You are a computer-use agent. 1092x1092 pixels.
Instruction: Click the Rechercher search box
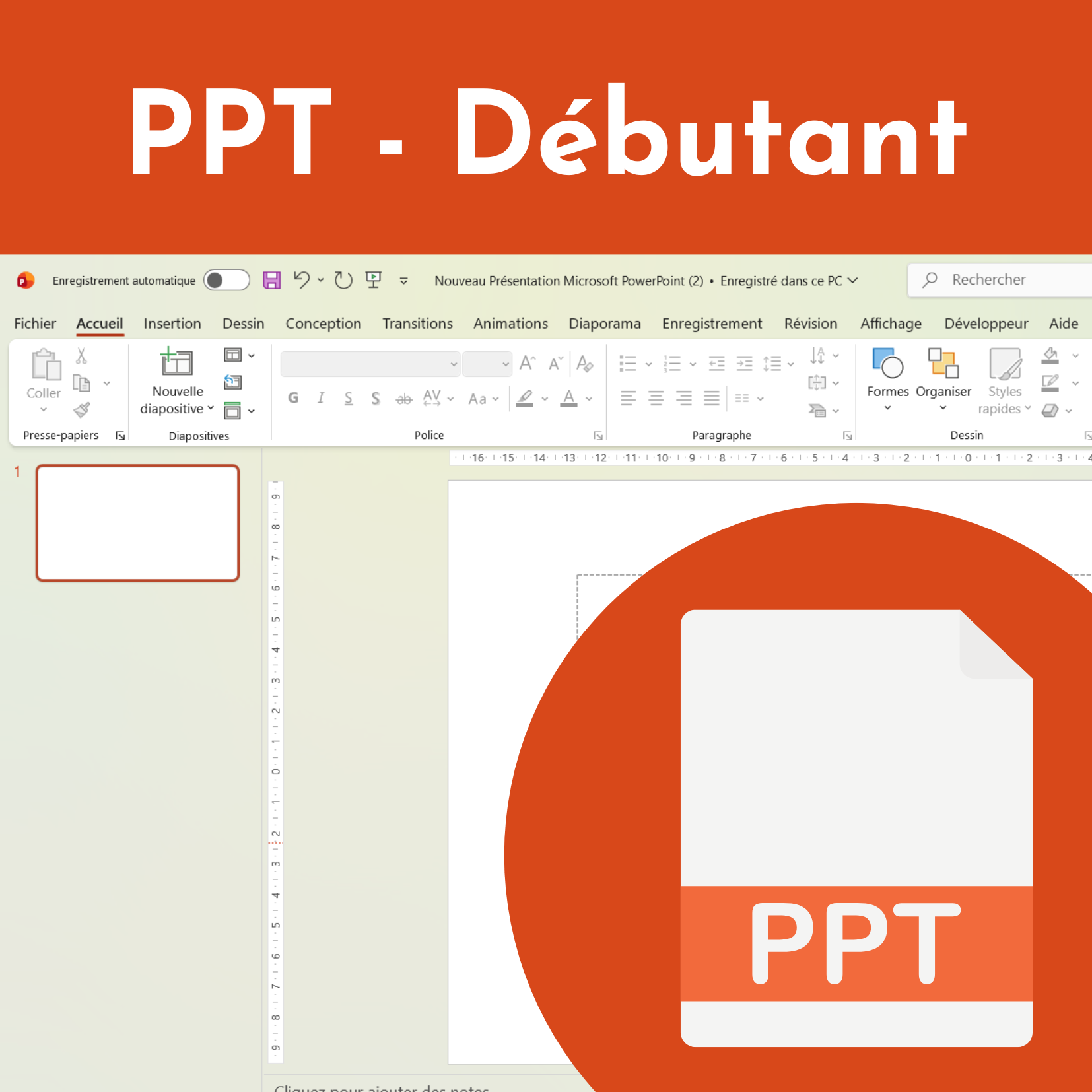point(1000,280)
